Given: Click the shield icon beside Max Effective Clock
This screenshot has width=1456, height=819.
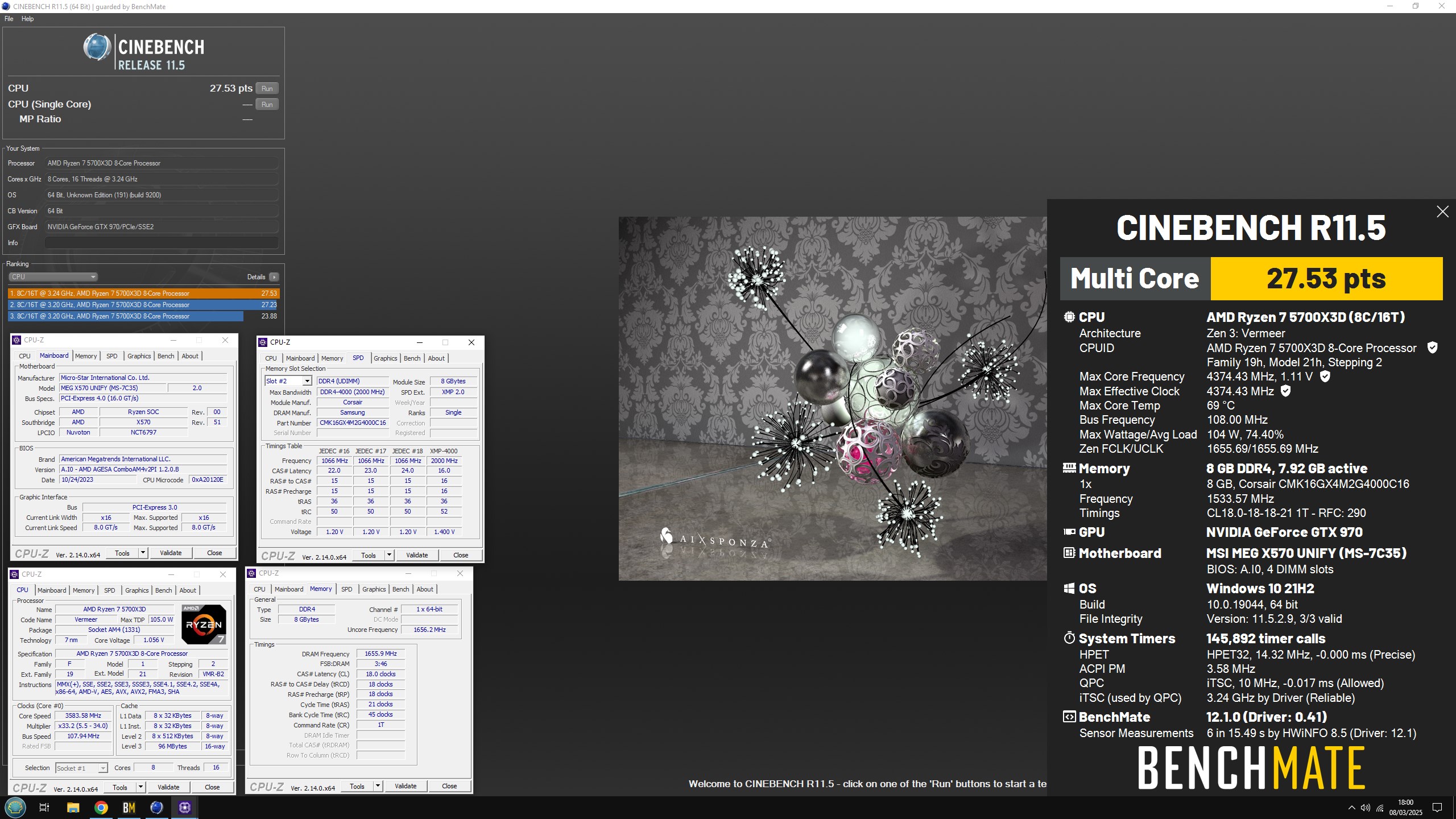Looking at the screenshot, I should click(1285, 391).
